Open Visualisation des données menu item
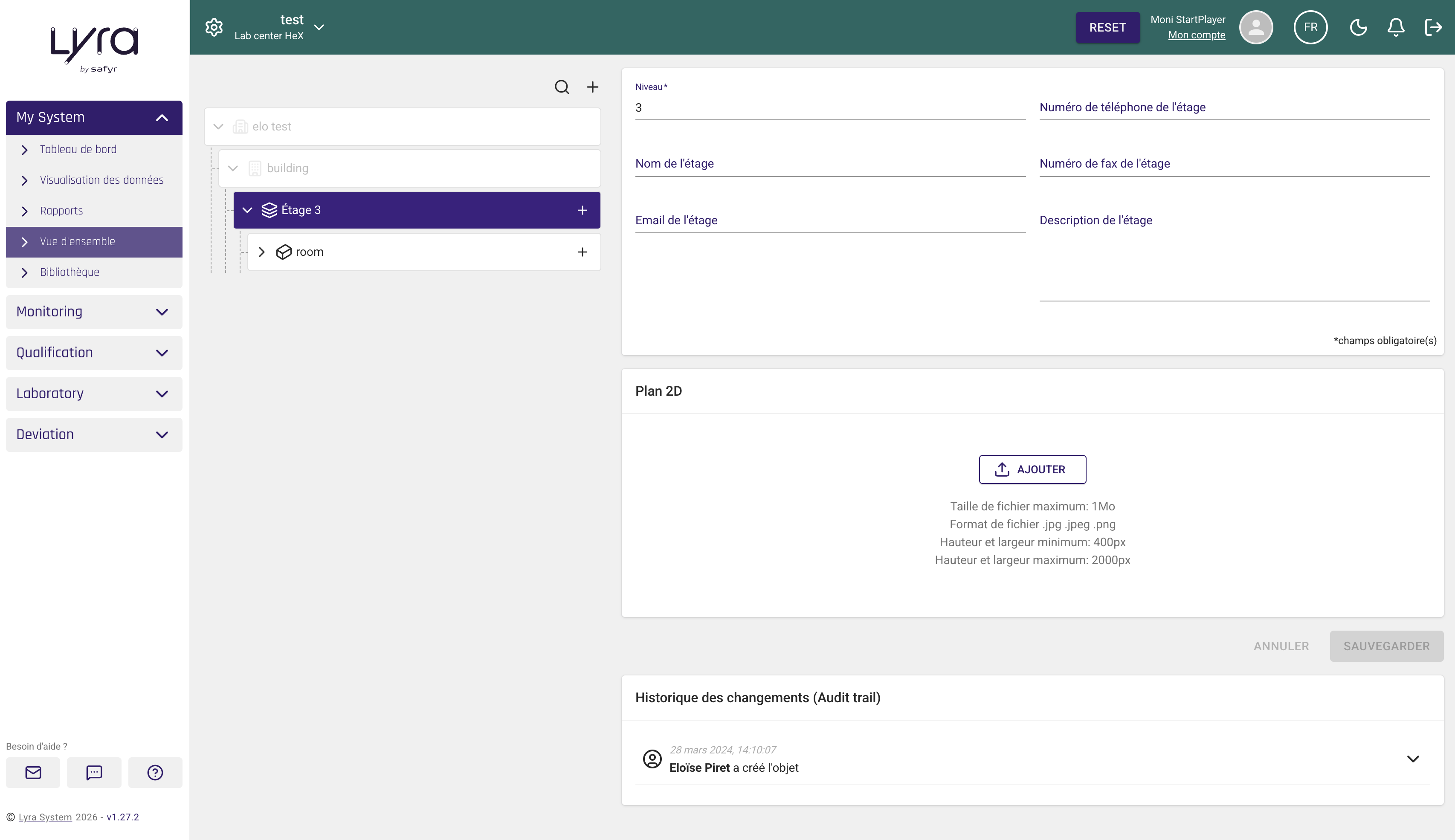Viewport: 1455px width, 840px height. 94,180
